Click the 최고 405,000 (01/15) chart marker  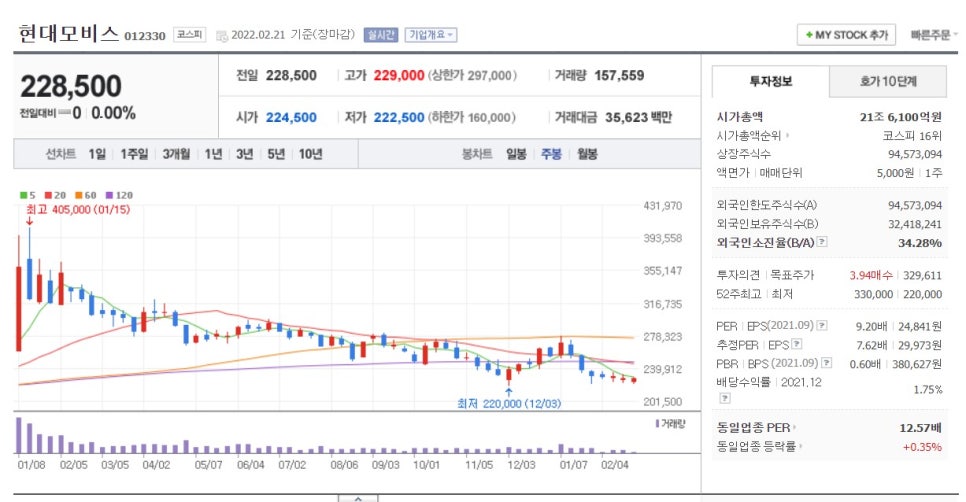[78, 210]
